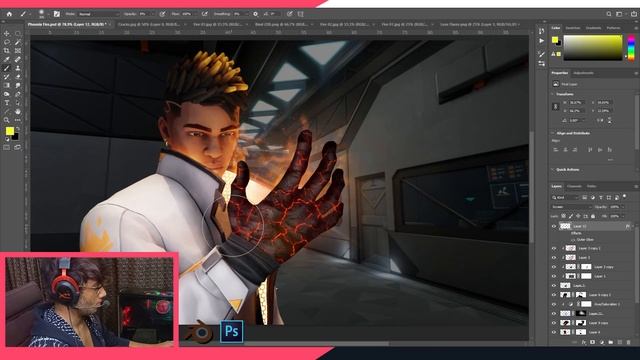Open the smoothing options gear
This screenshot has height=360, width=640.
(256, 14)
